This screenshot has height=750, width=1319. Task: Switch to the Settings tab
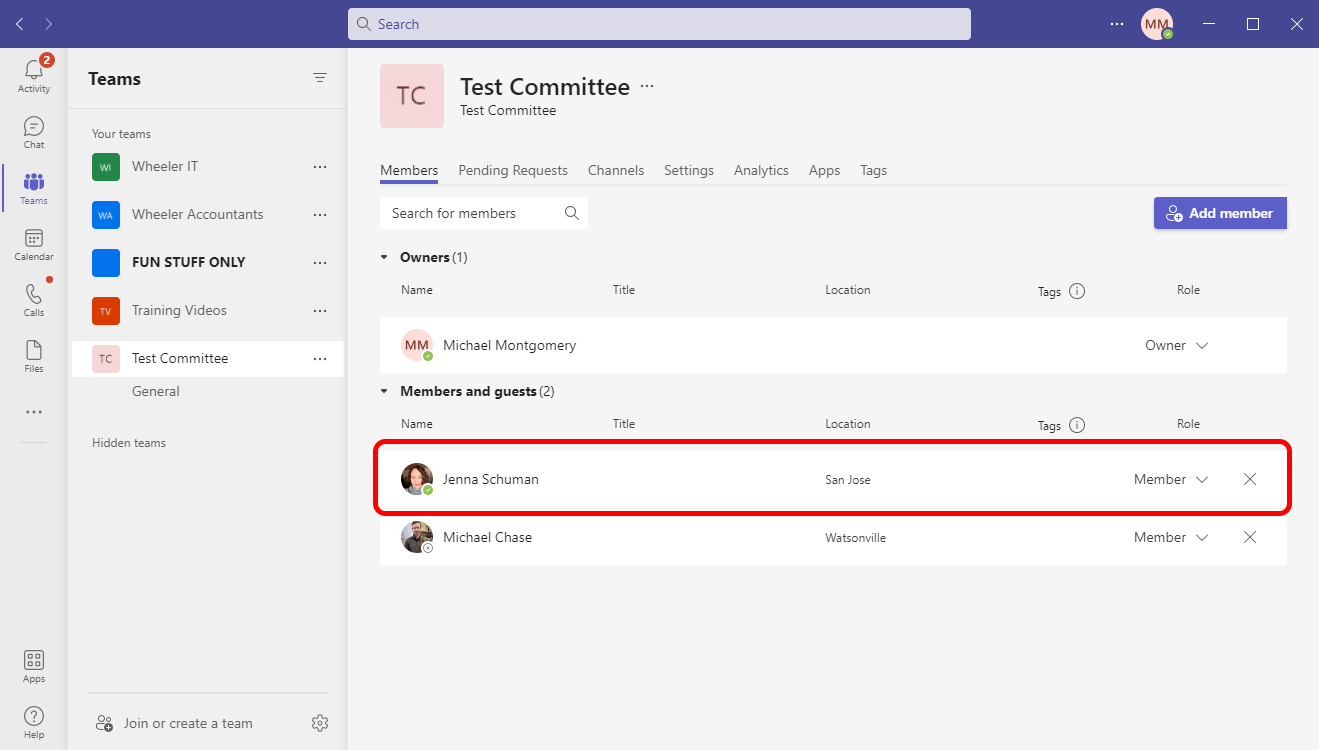click(x=689, y=170)
